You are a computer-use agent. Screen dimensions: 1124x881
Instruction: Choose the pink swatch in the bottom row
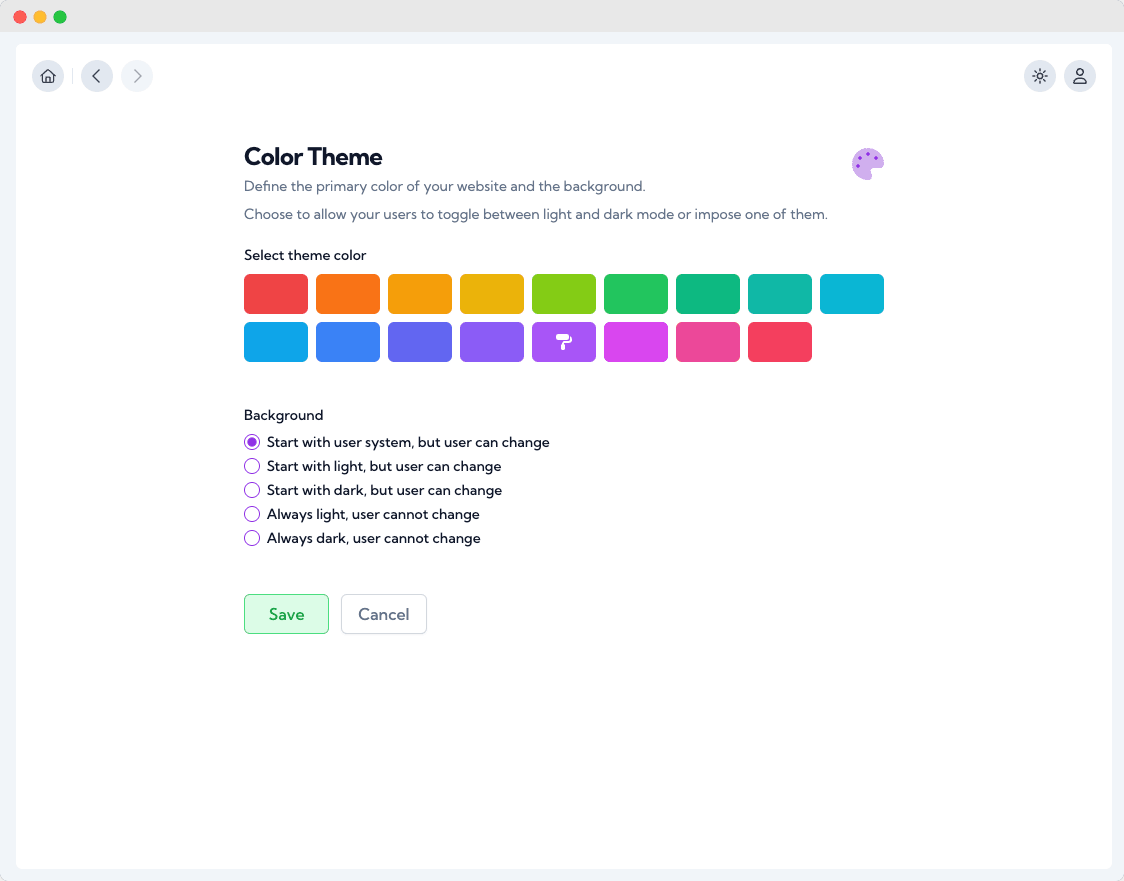[708, 342]
